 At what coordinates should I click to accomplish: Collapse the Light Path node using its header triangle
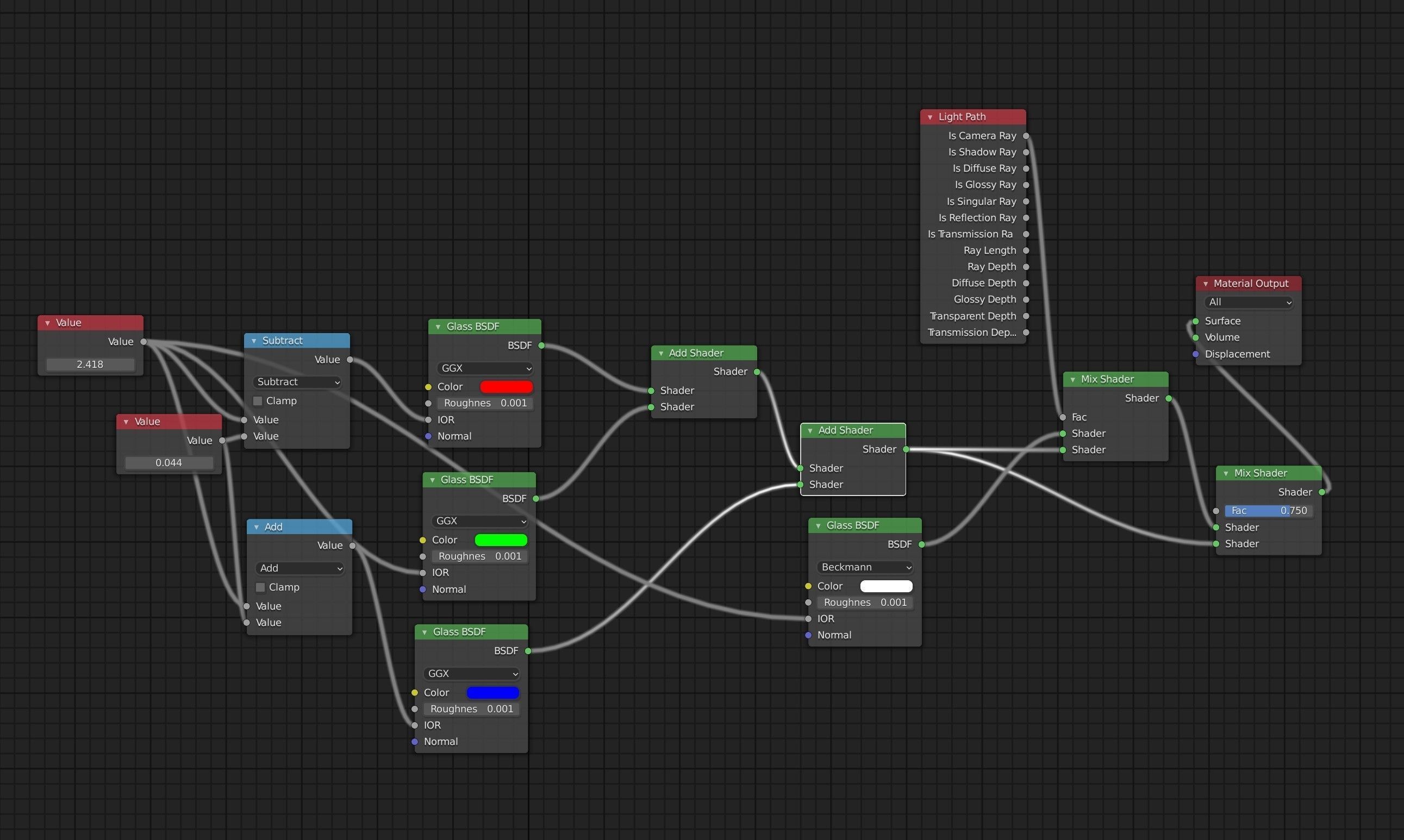coord(929,117)
